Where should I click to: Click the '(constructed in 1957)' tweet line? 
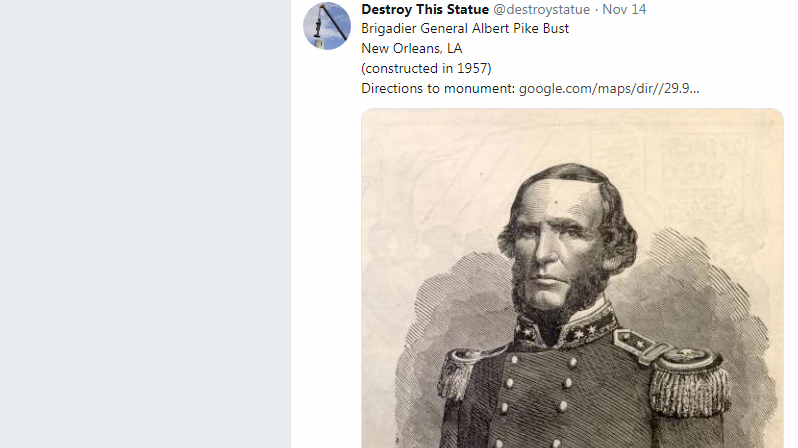426,68
